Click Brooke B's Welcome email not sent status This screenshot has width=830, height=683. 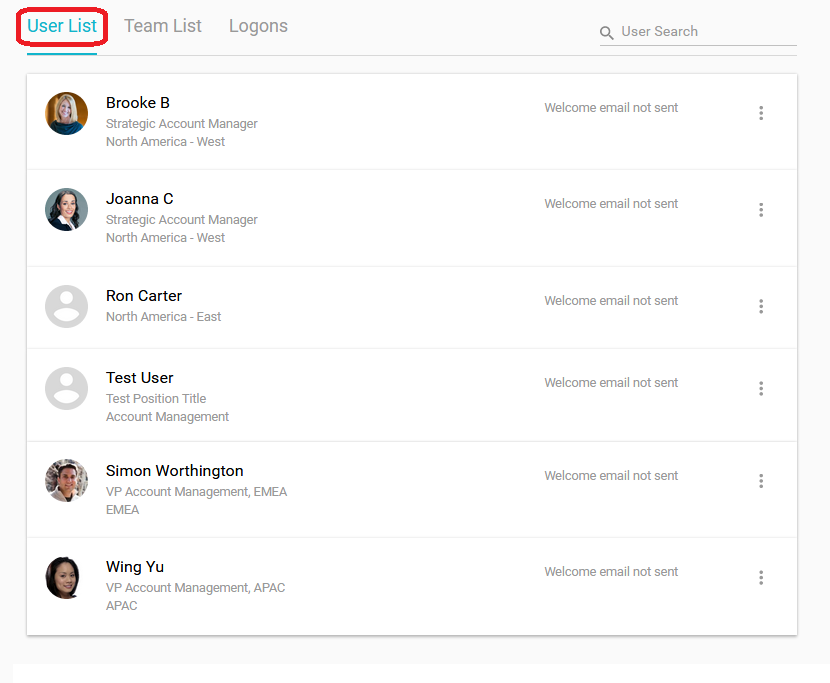tap(611, 108)
